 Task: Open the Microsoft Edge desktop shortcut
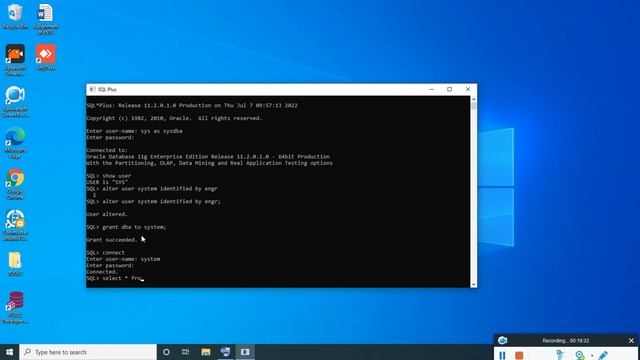15,142
